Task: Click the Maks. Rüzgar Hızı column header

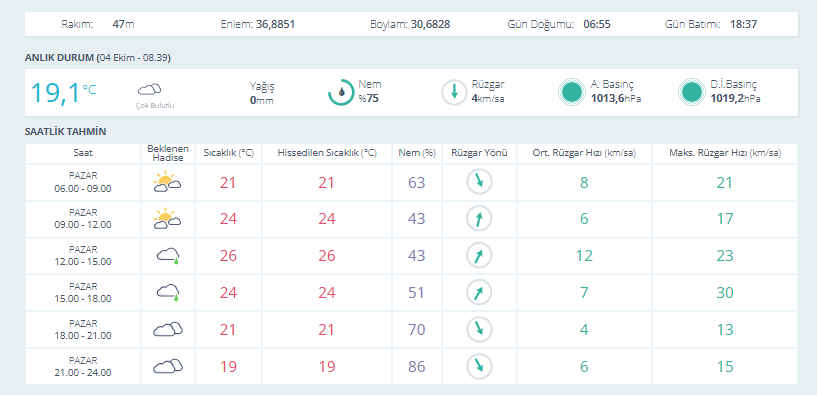Action: [x=725, y=153]
